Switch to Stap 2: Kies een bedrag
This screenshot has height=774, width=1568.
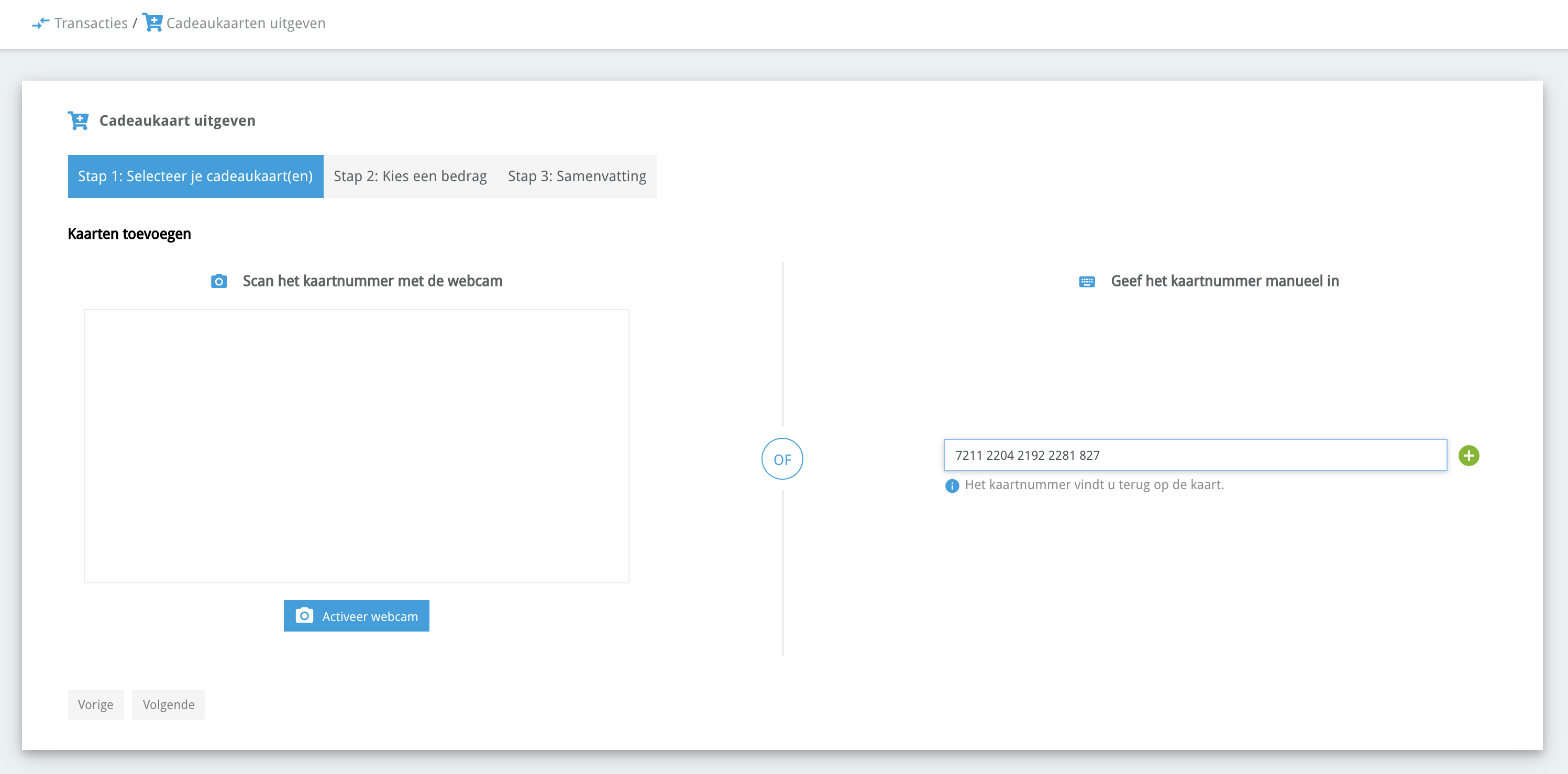click(x=410, y=176)
